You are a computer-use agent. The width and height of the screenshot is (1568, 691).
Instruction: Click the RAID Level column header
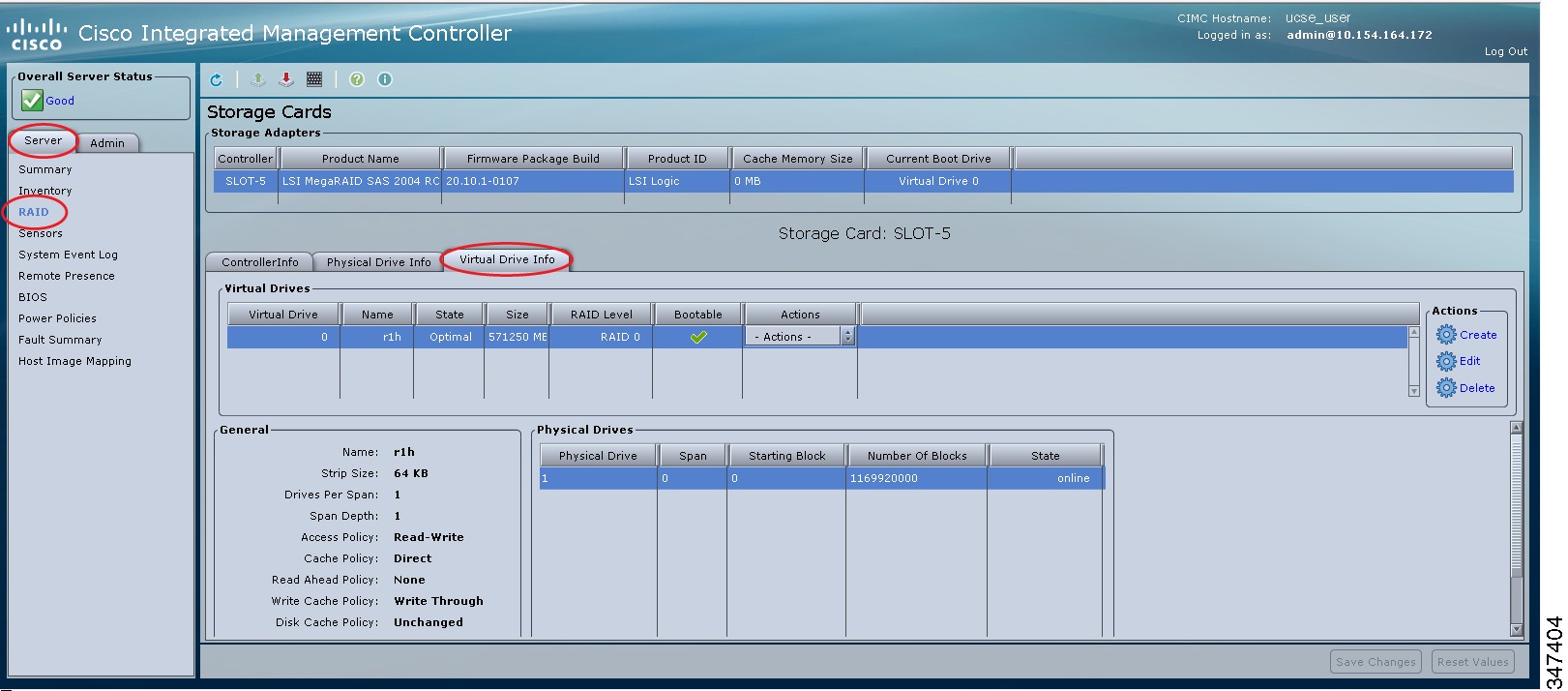pos(601,315)
